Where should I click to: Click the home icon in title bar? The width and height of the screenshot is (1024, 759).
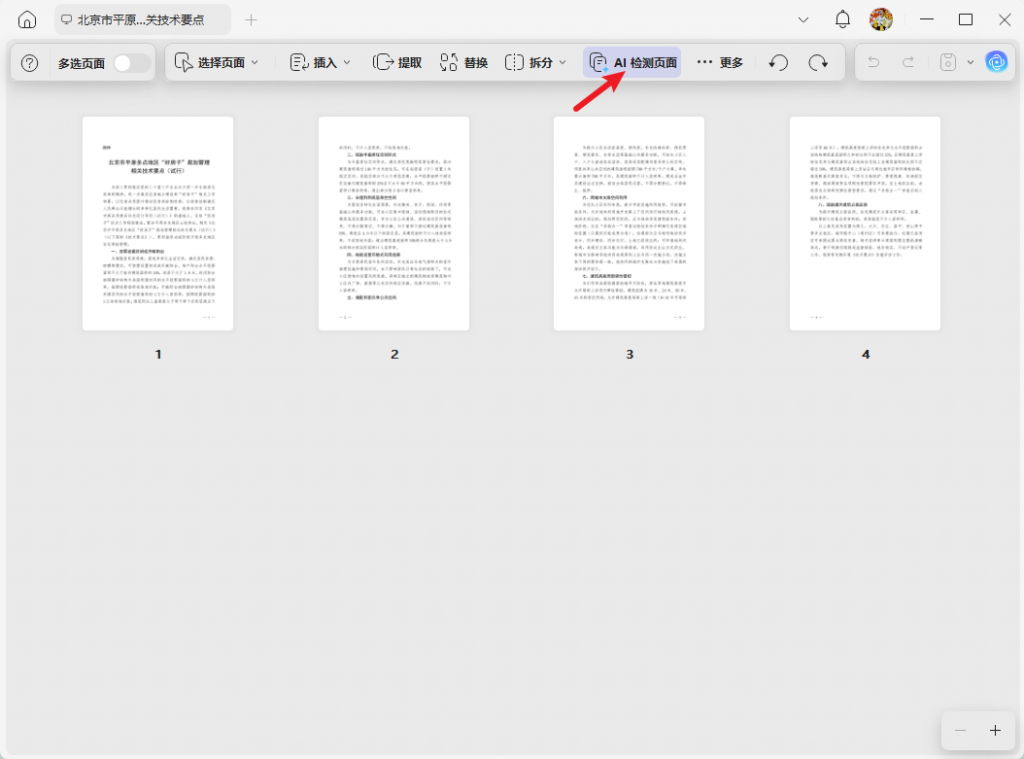point(27,20)
